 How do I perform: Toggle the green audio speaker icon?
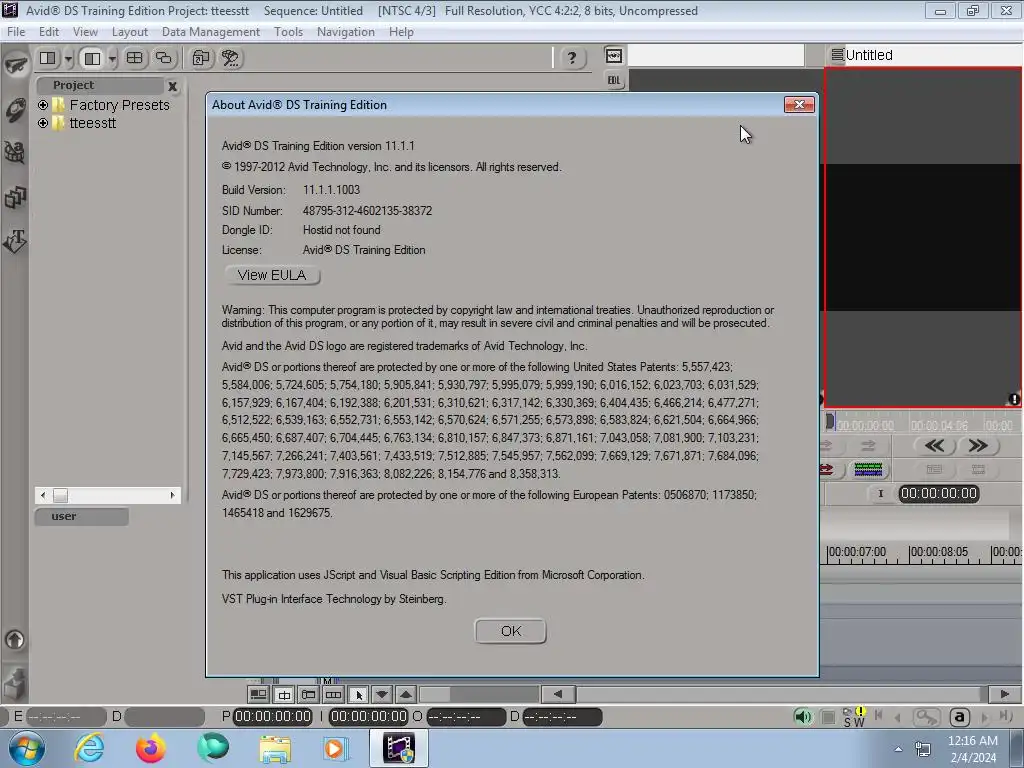pyautogui.click(x=803, y=717)
